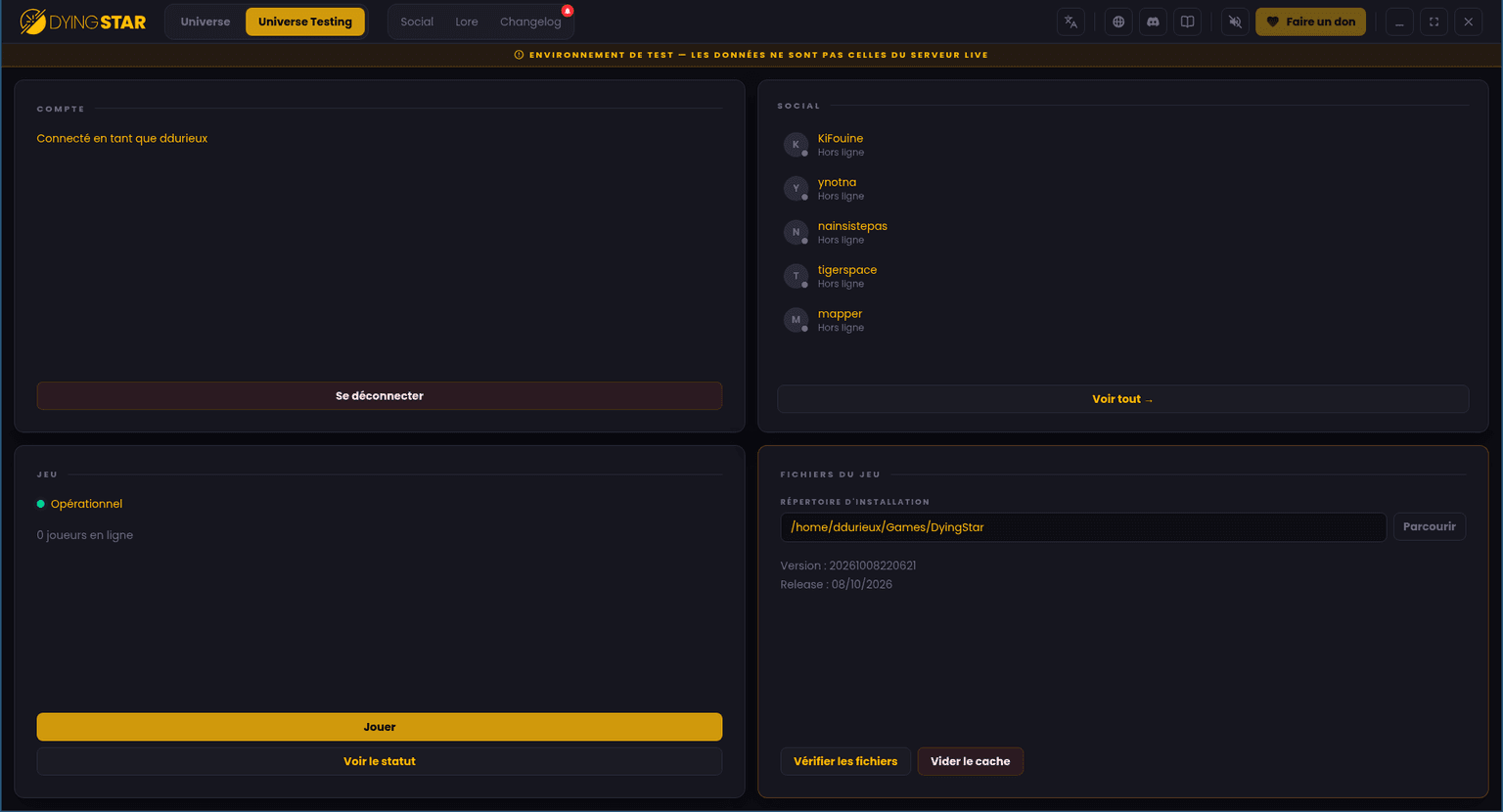Click the info icon in the test environment banner
1503x812 pixels.
519,55
